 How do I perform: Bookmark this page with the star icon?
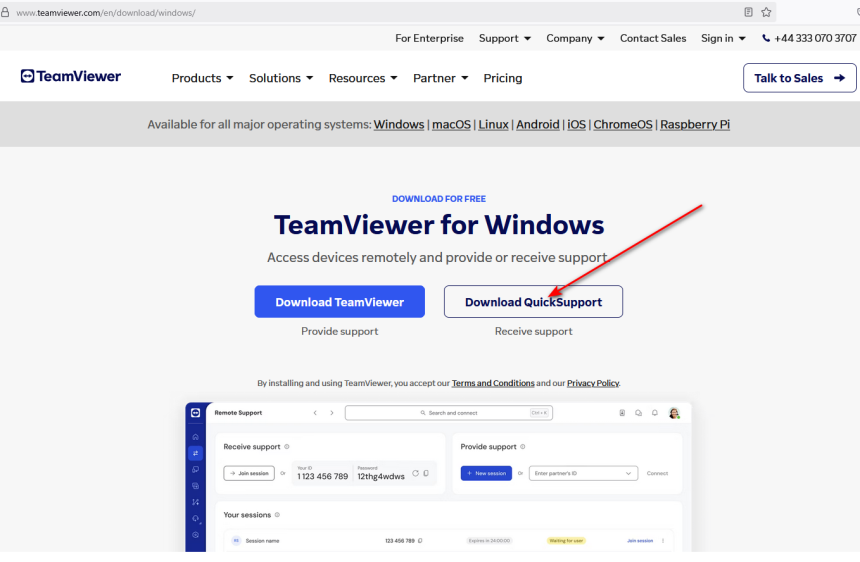(x=766, y=12)
